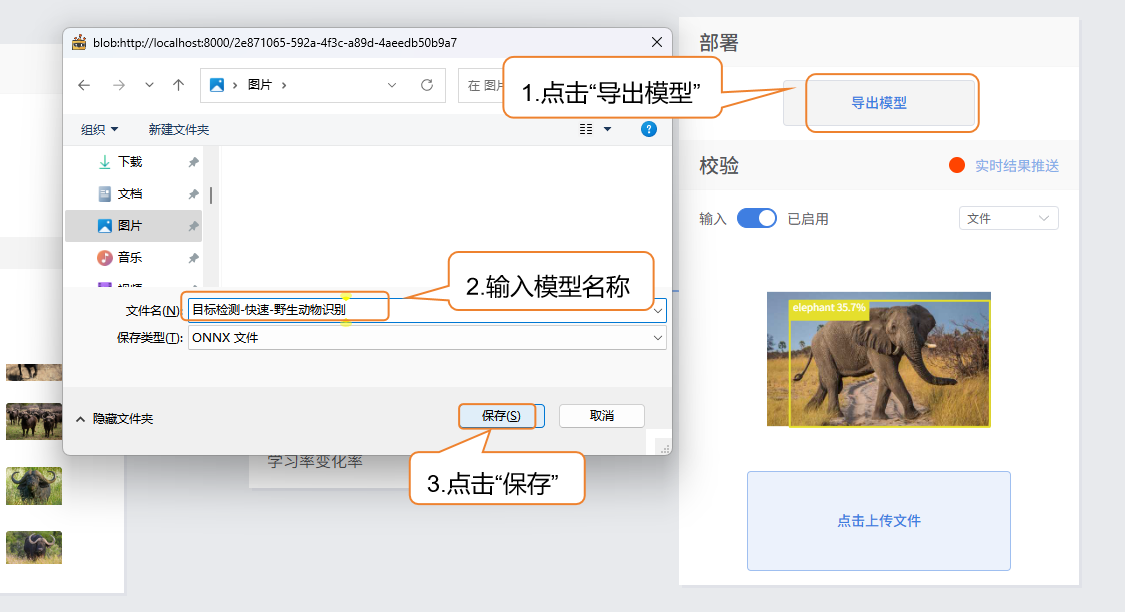Click 新建文件夹 in dialog toolbar
This screenshot has width=1125, height=612.
pos(178,129)
